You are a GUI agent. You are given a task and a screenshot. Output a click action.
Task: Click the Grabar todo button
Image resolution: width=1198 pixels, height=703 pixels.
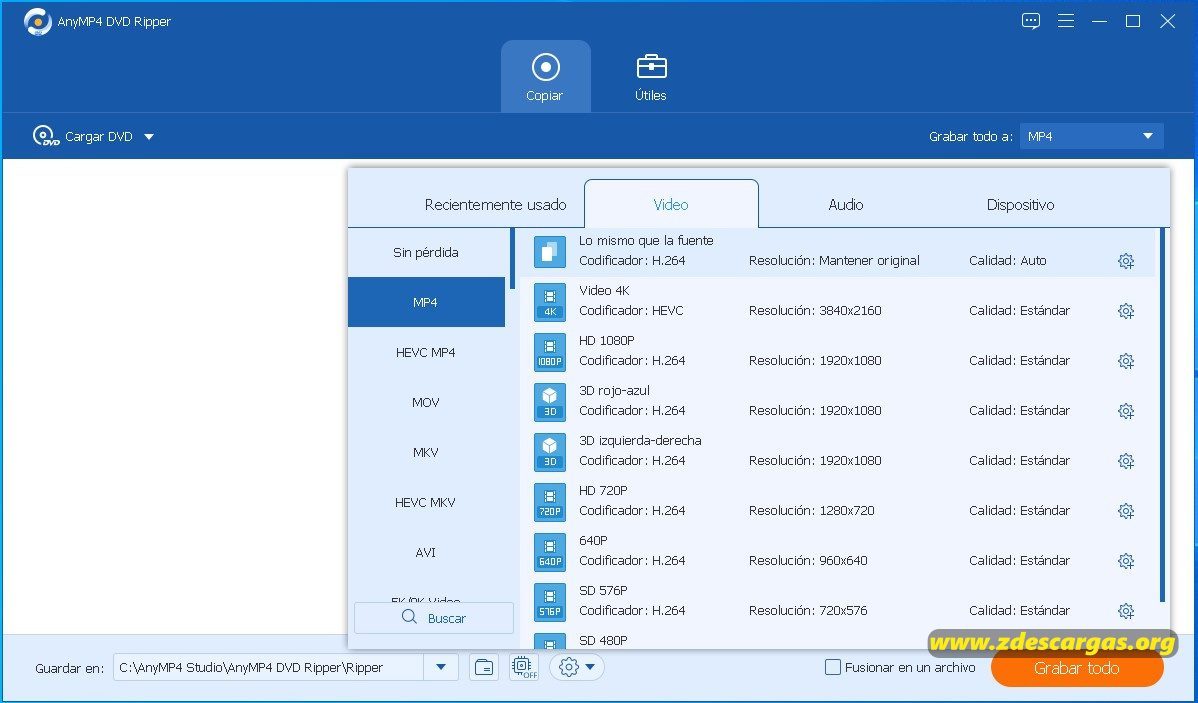[x=1077, y=668]
